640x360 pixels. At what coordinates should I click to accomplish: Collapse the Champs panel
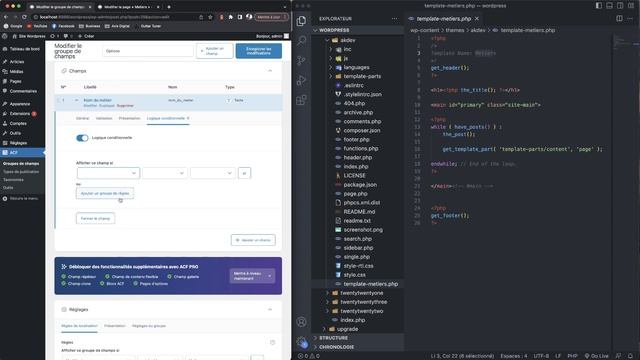tap(270, 71)
